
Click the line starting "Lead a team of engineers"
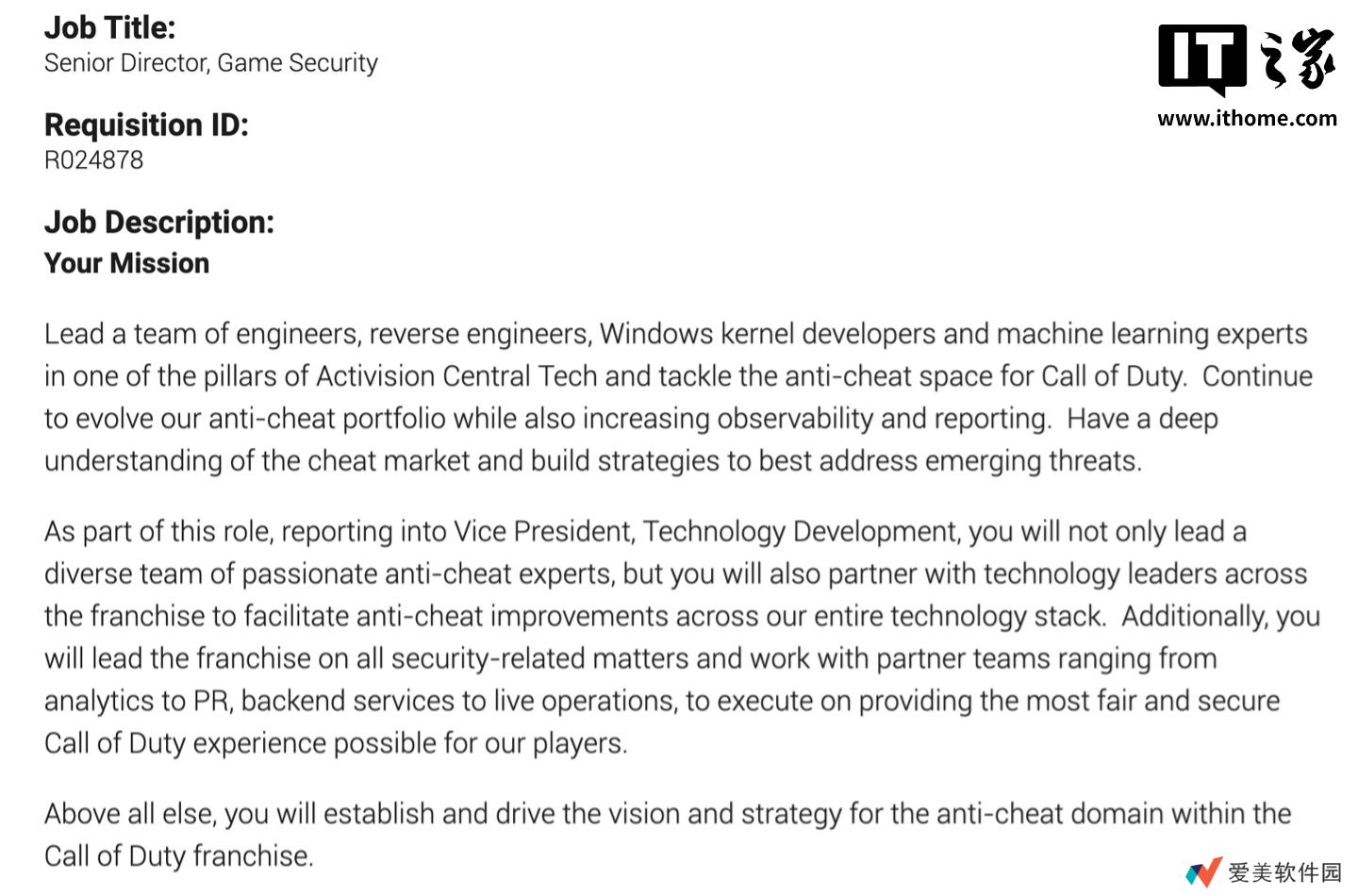click(x=675, y=334)
